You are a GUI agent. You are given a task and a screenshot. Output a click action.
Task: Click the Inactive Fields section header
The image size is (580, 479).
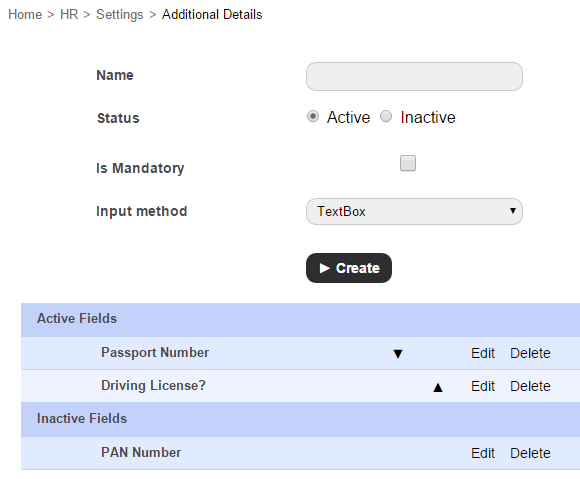(x=300, y=419)
